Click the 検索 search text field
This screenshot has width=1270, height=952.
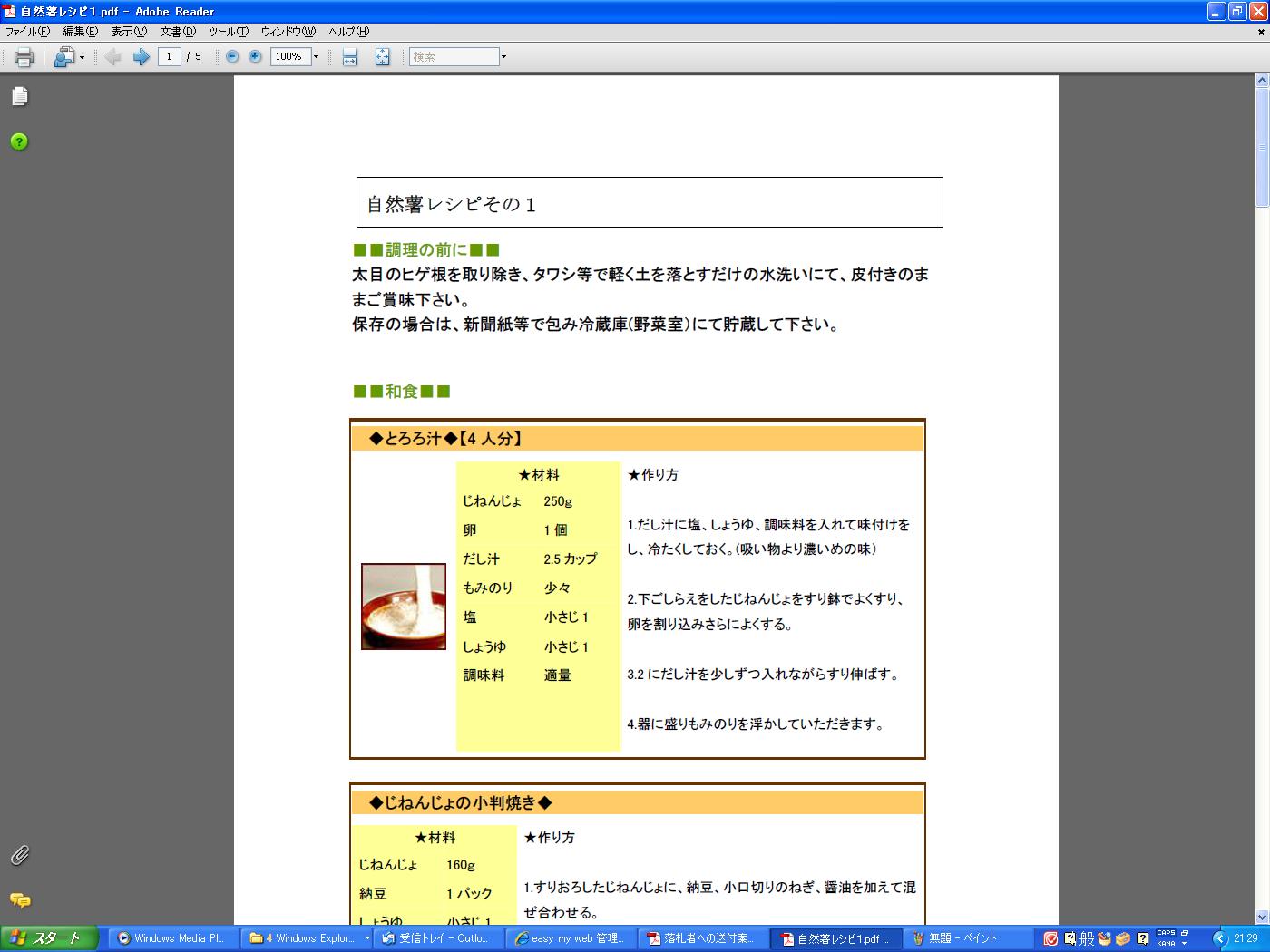(x=454, y=57)
